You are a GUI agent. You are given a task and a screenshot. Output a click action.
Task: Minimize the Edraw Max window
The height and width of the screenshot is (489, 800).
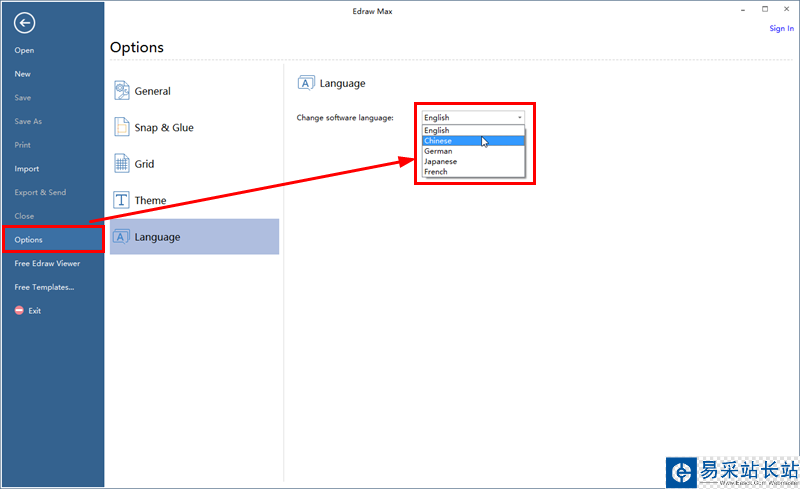click(x=743, y=9)
